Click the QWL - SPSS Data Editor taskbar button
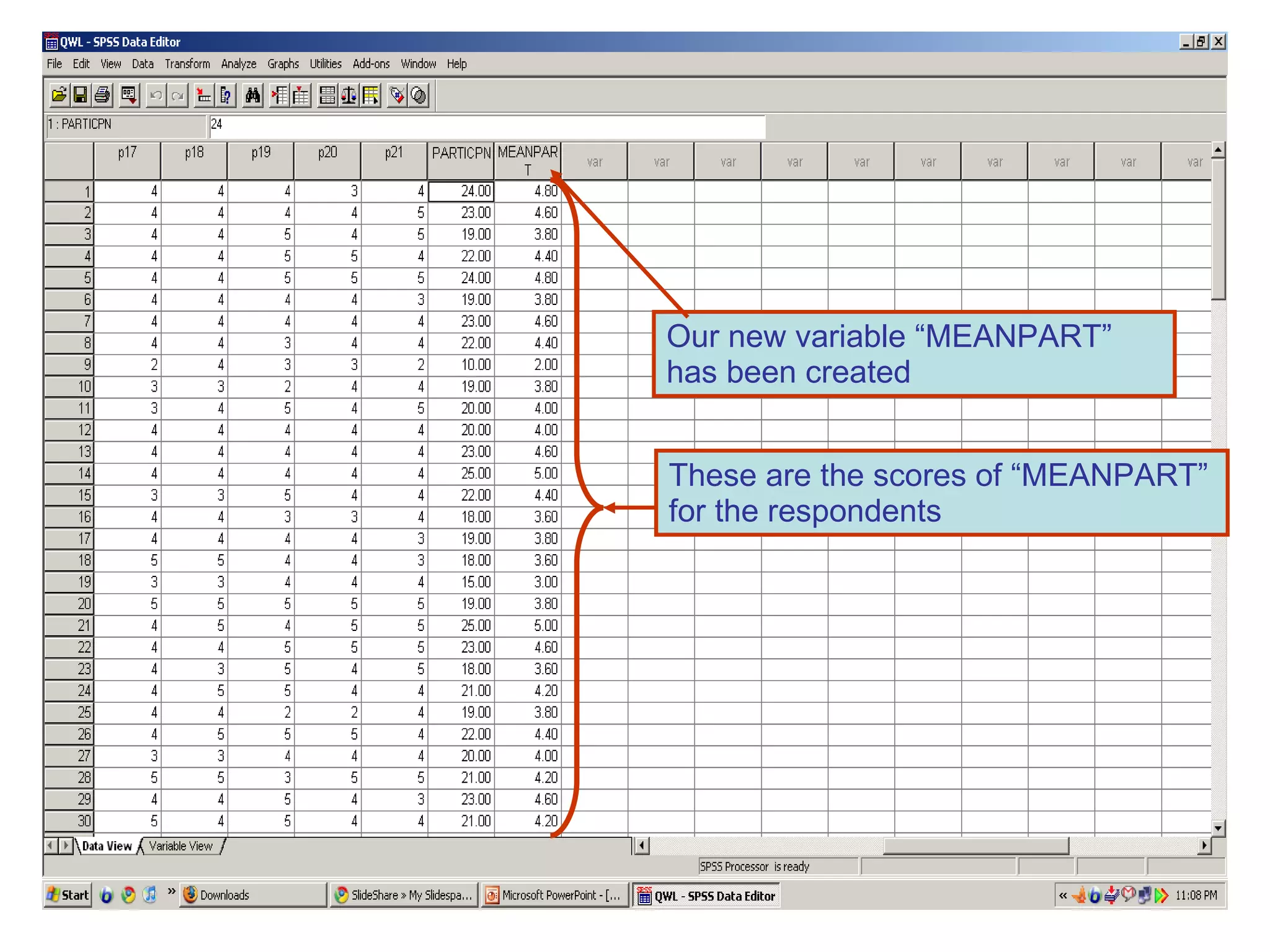 [706, 896]
